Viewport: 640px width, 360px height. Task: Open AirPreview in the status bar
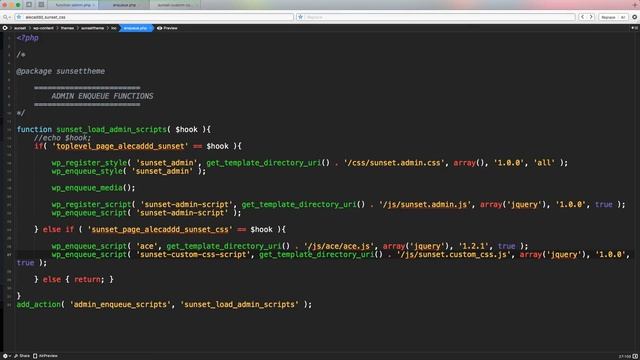point(45,356)
